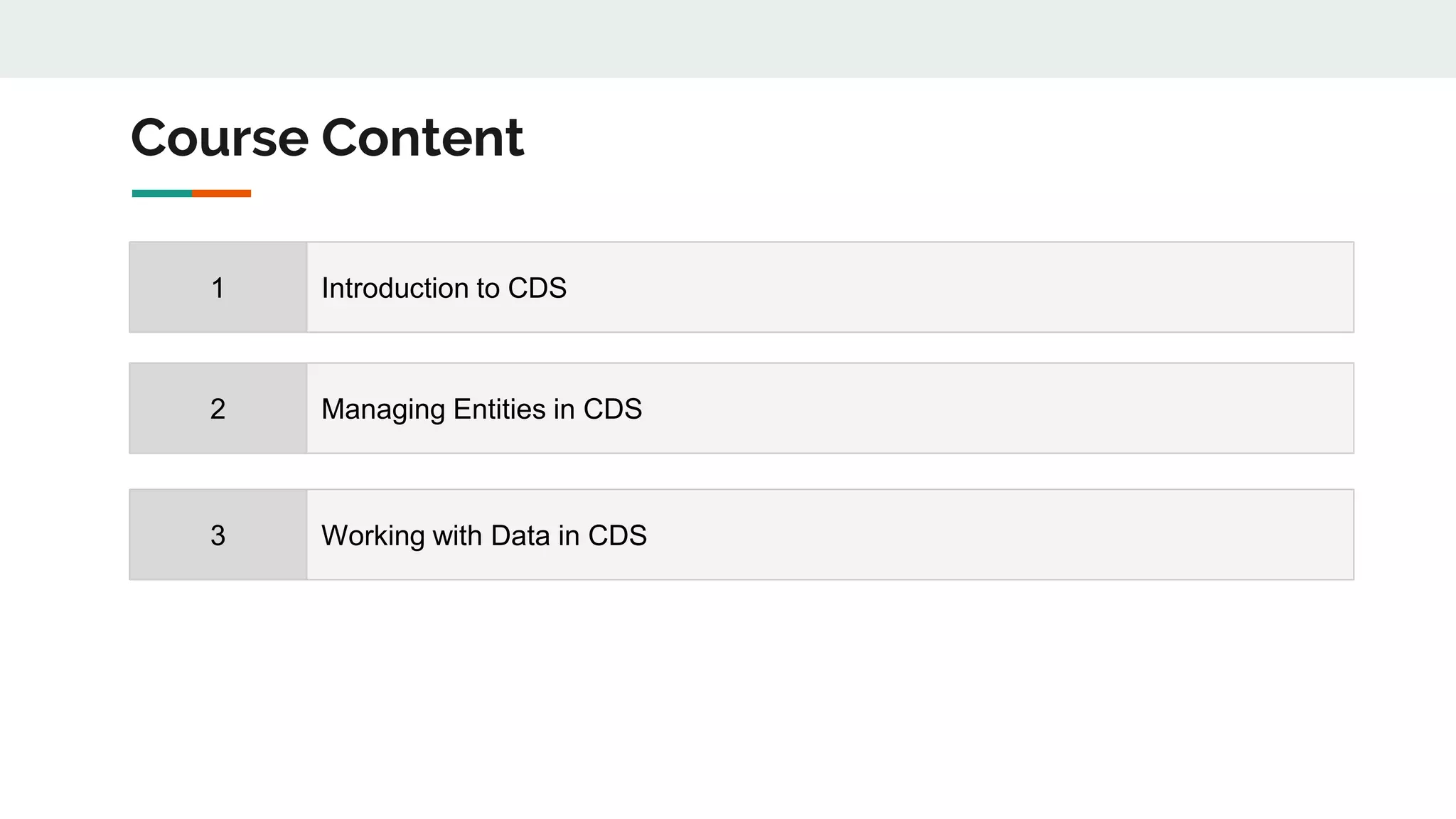This screenshot has height=819, width=1456.
Task: Click the word "Managing" in row 2
Action: 383,410
